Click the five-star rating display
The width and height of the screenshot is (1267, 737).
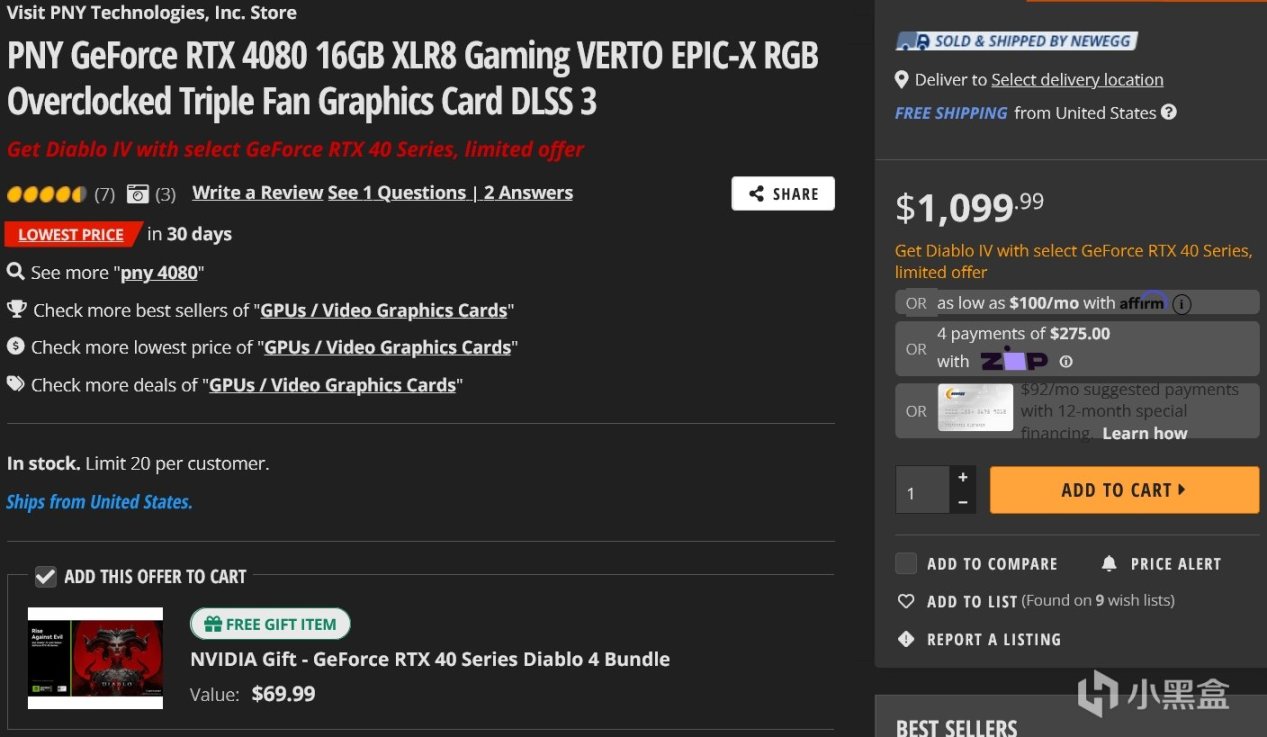47,194
